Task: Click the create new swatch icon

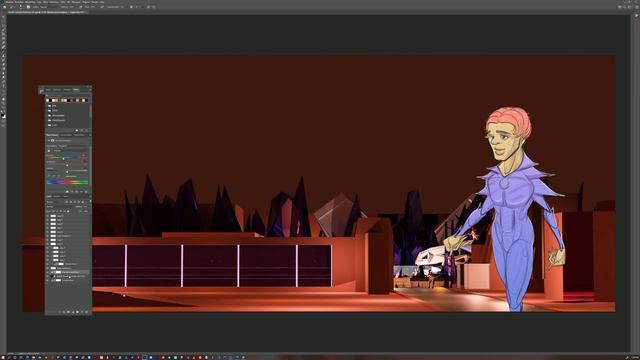Action: point(82,130)
